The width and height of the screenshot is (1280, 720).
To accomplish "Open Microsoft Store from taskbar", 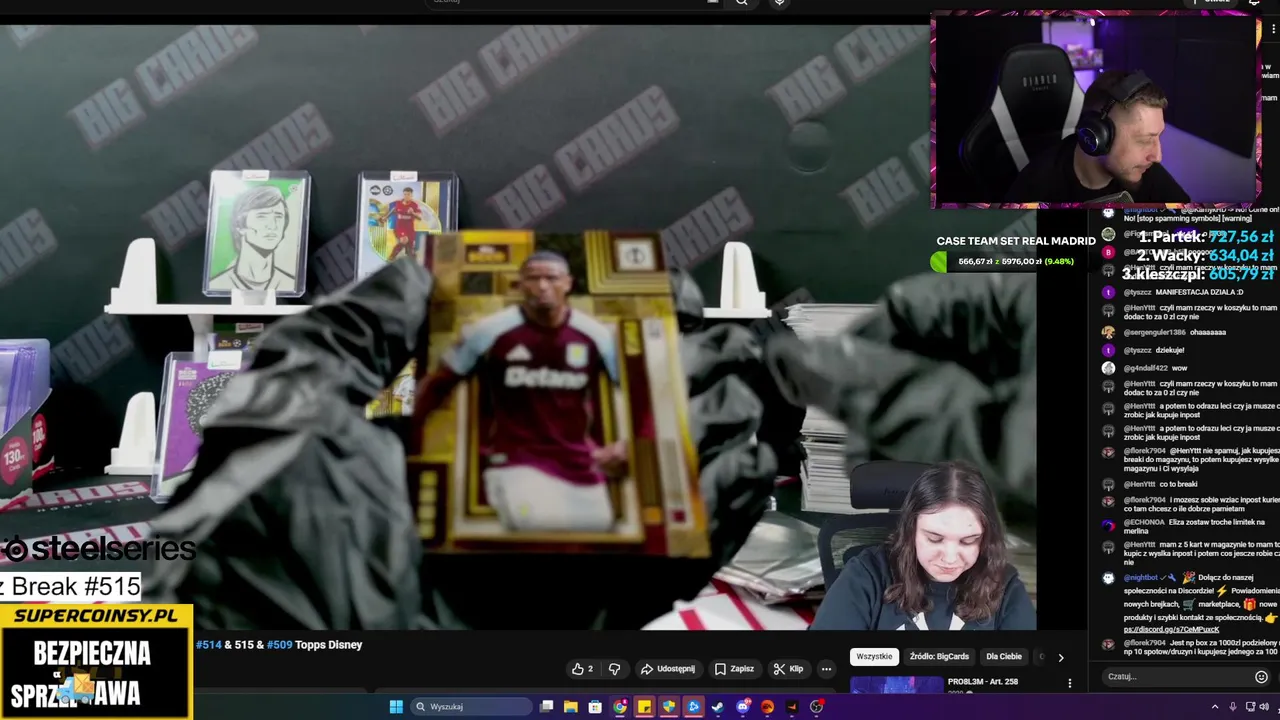I will (595, 707).
